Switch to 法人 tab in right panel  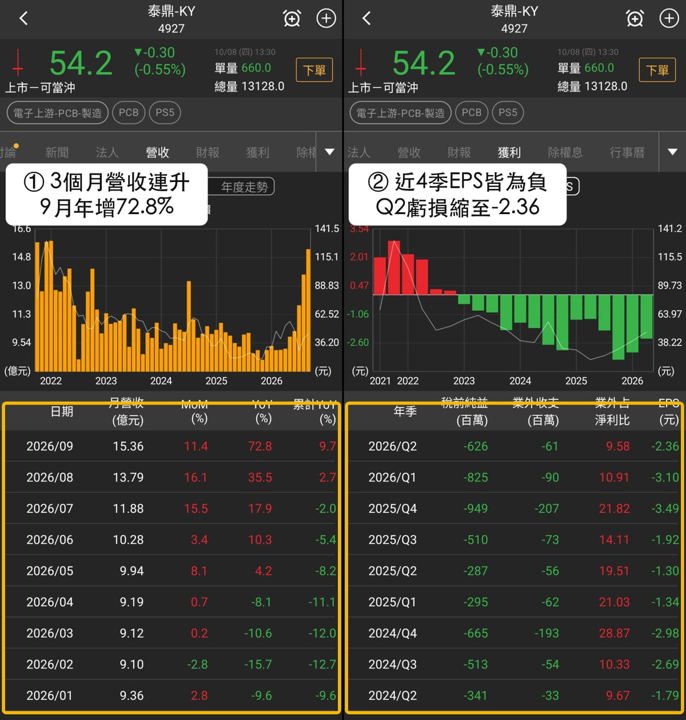[x=359, y=152]
